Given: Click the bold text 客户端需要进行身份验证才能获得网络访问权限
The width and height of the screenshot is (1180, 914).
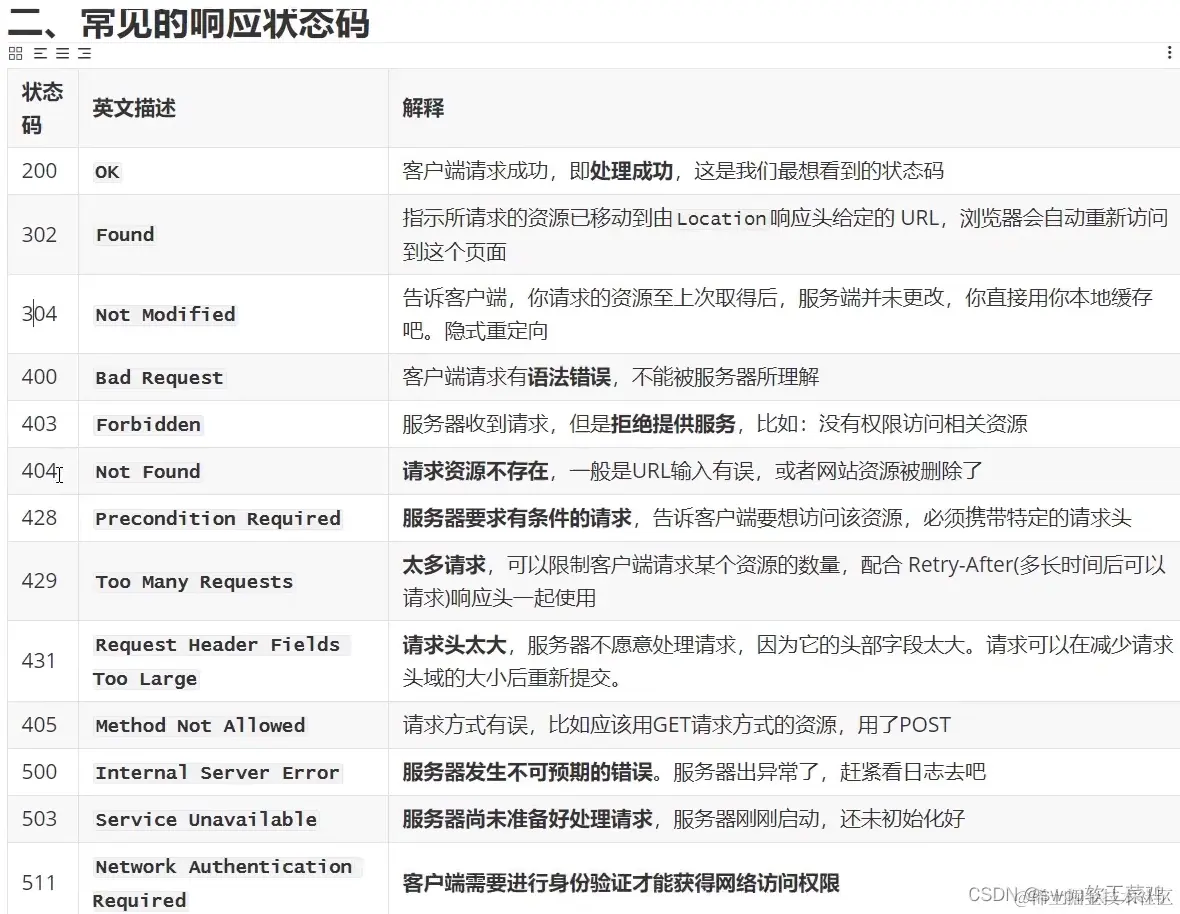Looking at the screenshot, I should click(621, 882).
